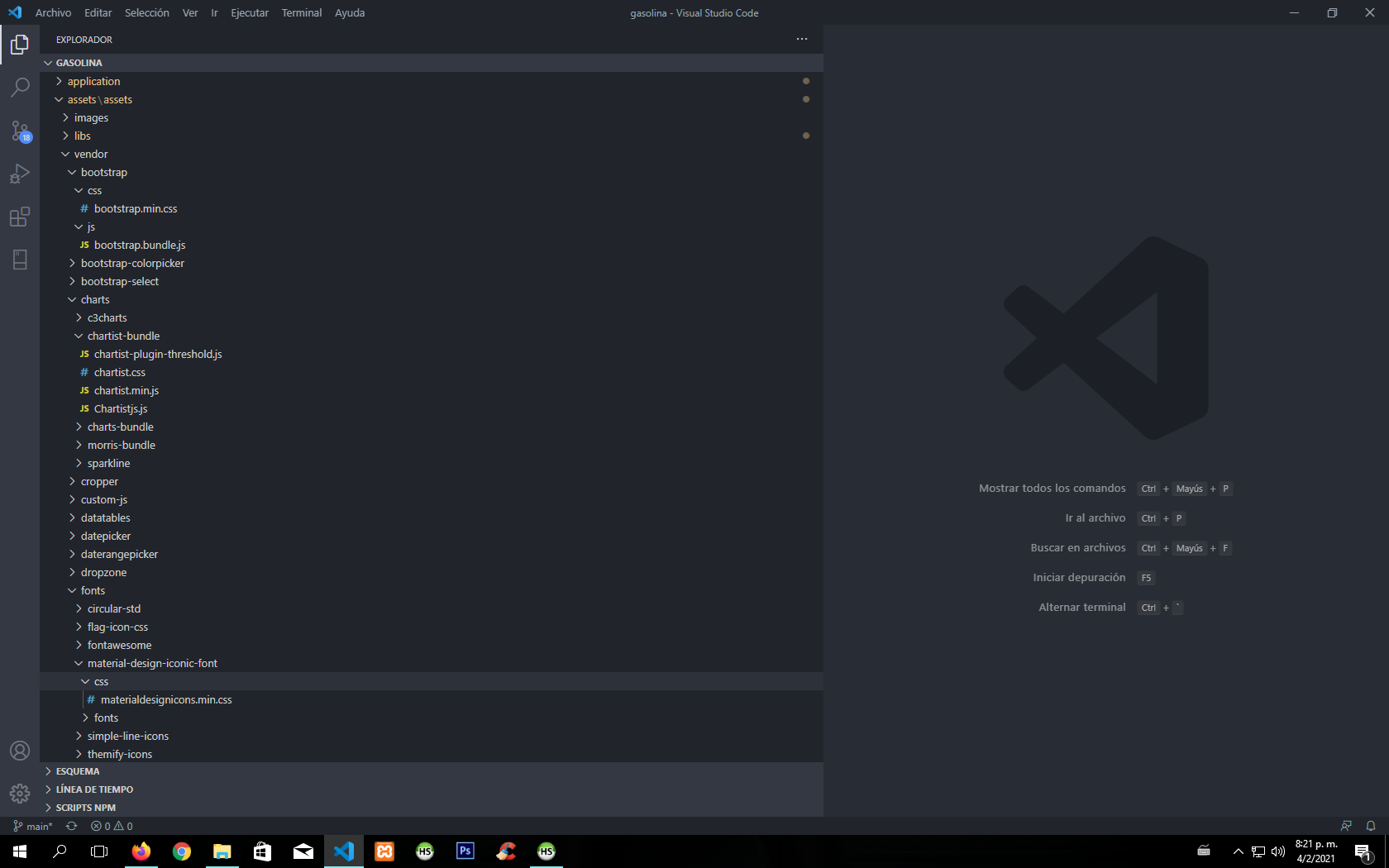The height and width of the screenshot is (868, 1389).
Task: Expand the ESQUEMA section
Action: (x=432, y=771)
